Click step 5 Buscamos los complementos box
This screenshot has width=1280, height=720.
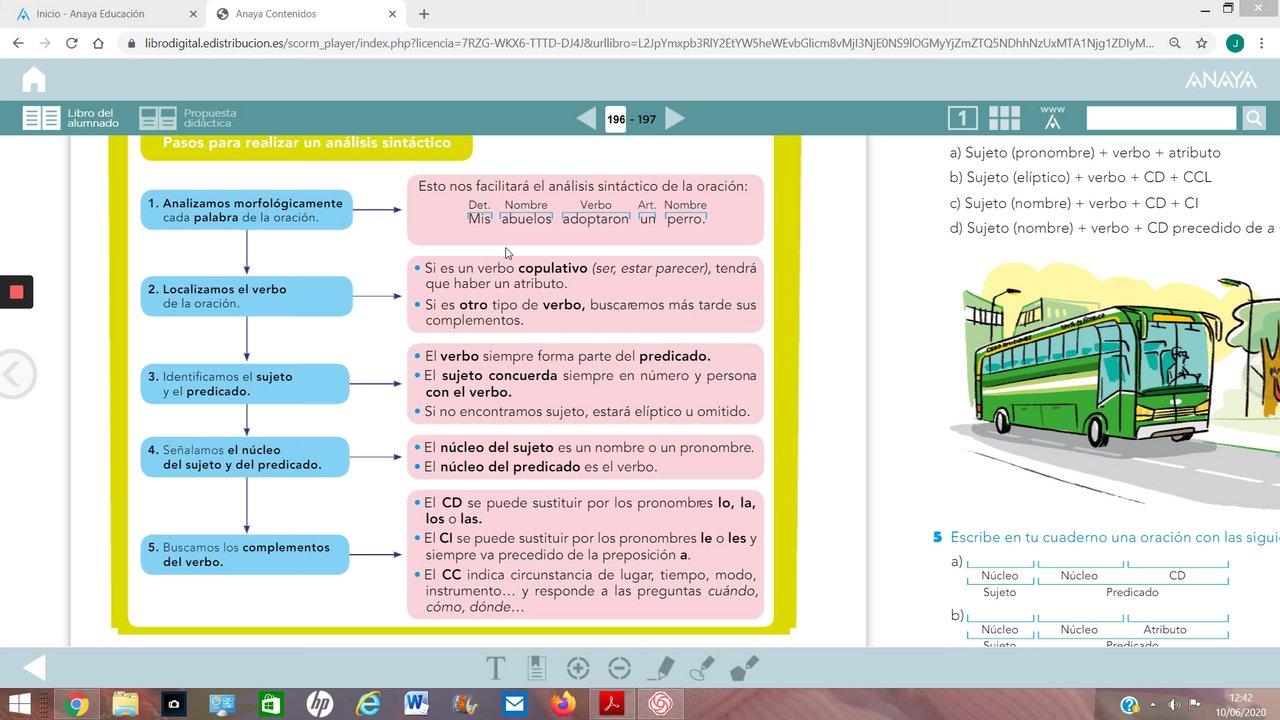[x=245, y=554]
